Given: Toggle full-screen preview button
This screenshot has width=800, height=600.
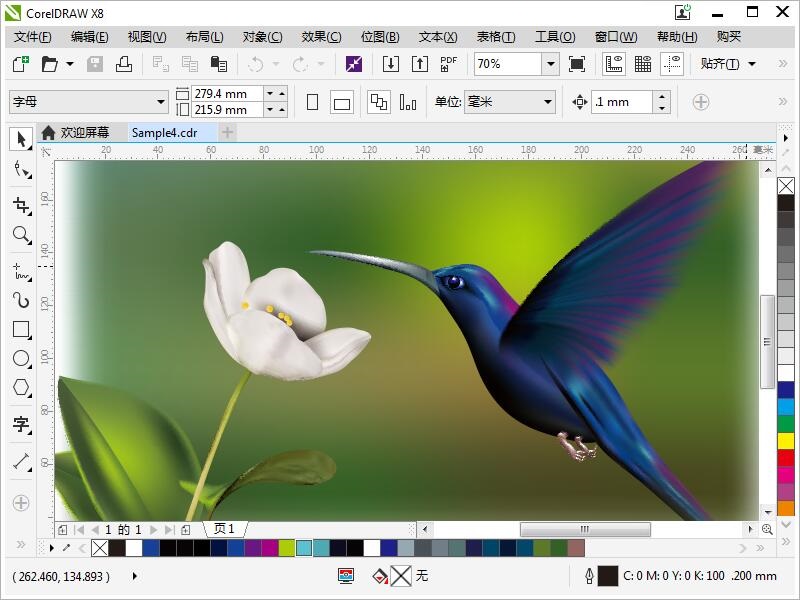Looking at the screenshot, I should [577, 64].
